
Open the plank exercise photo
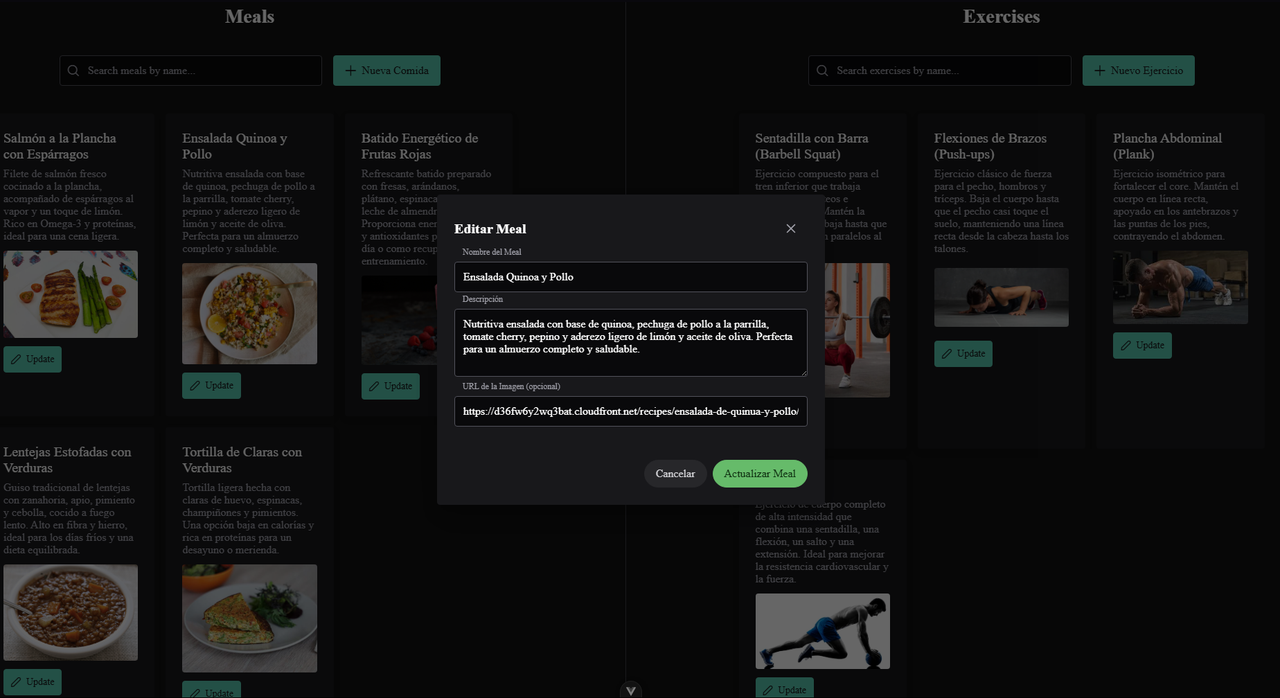[1180, 287]
